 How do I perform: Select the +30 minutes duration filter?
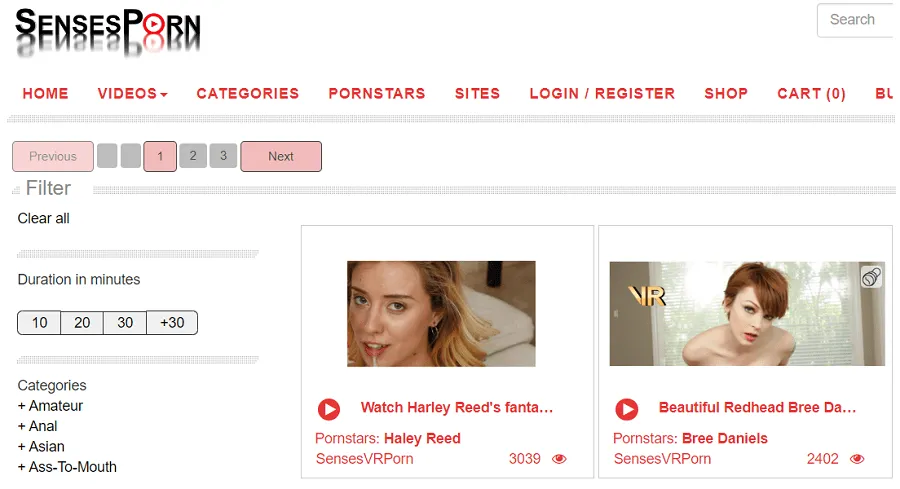coord(172,323)
